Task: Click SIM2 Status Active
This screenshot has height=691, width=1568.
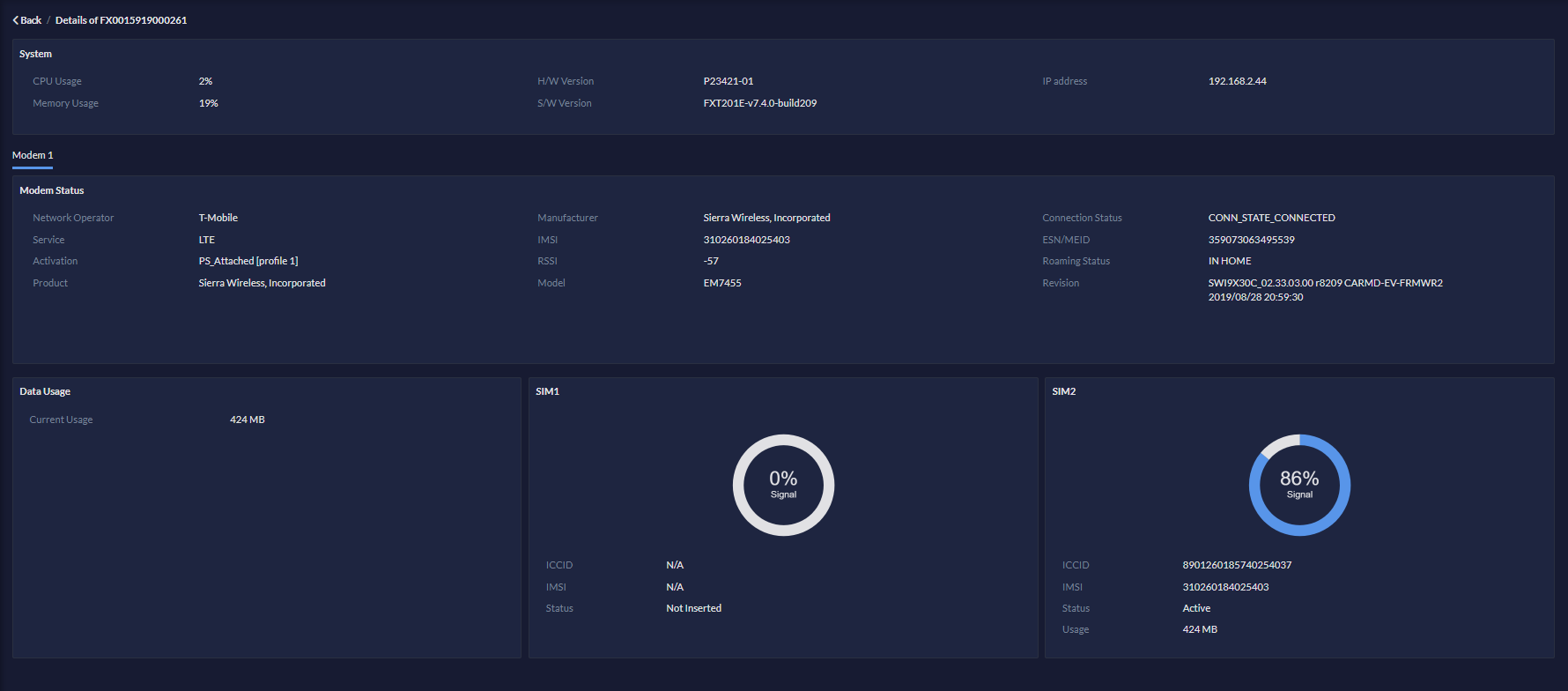Action: tap(1196, 608)
